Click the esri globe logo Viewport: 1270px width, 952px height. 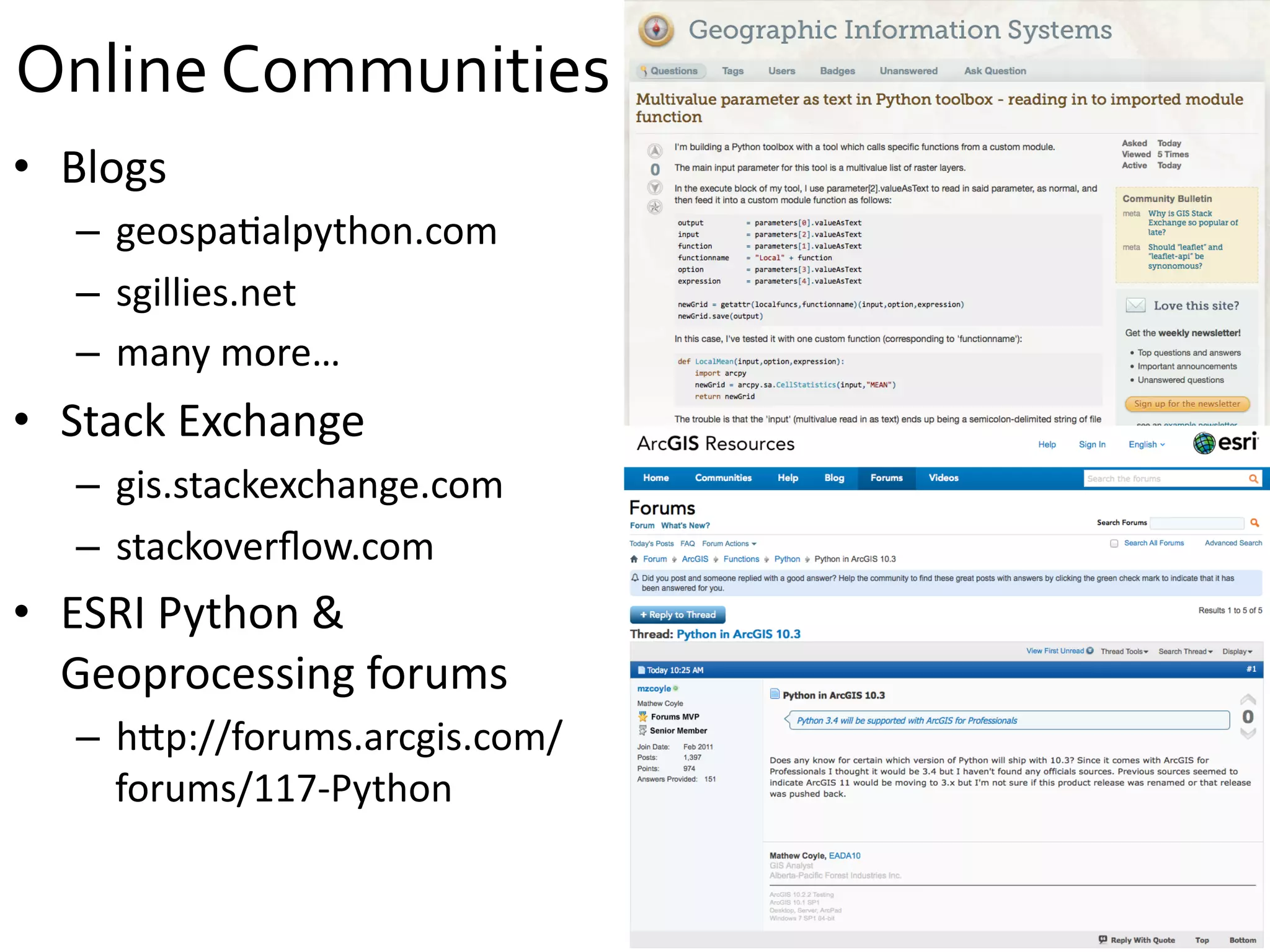(x=1204, y=443)
